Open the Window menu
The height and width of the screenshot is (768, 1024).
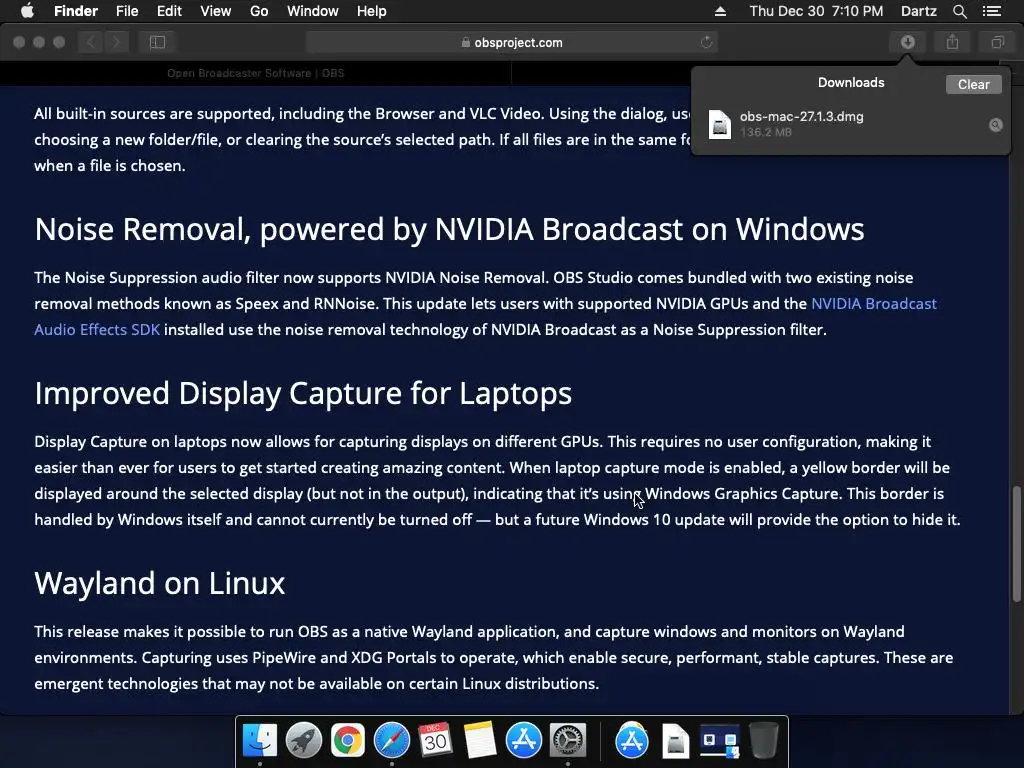(x=313, y=11)
